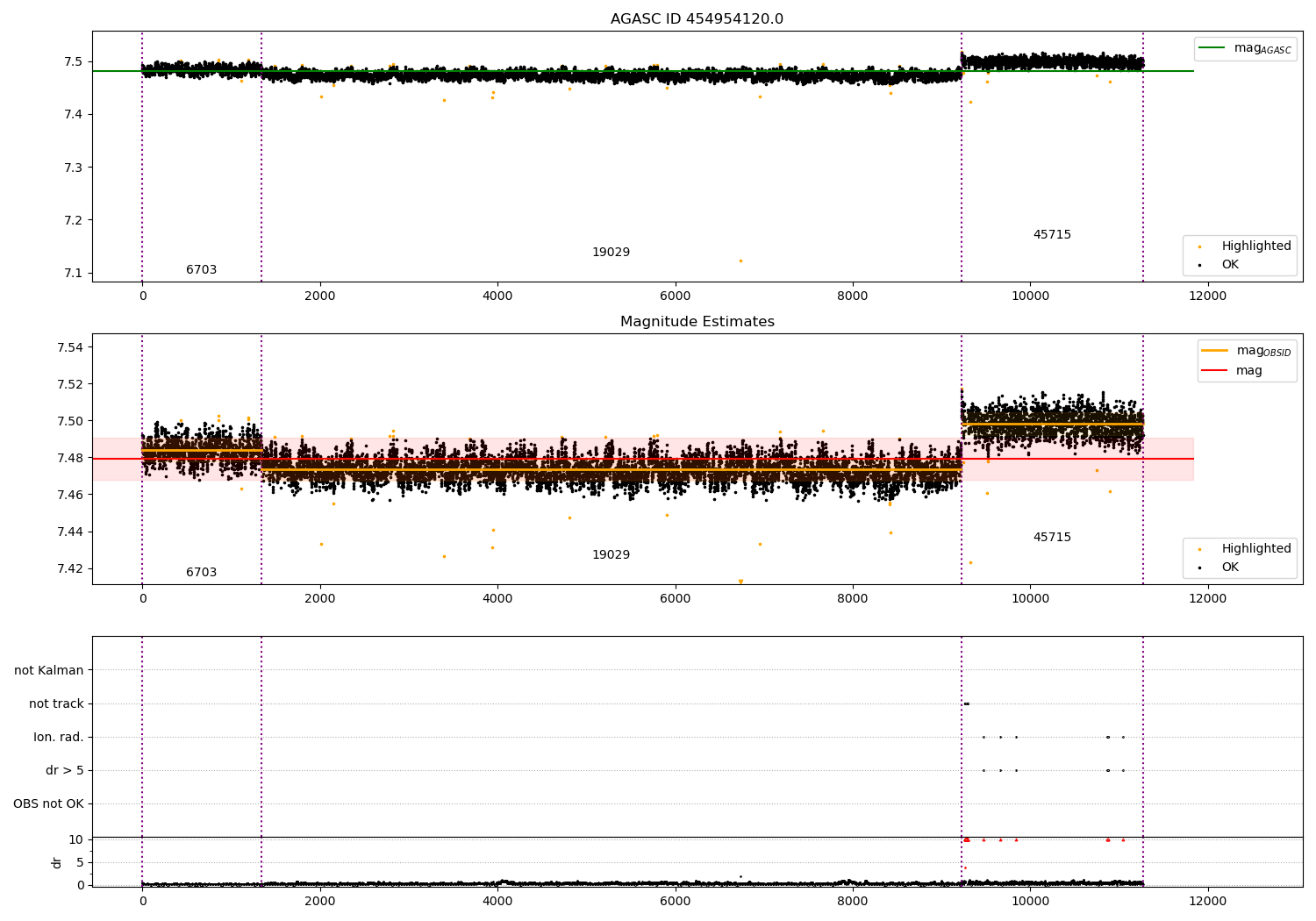This screenshot has height=921, width=1316.
Task: Click the 7.1 tick on the top plot
Action: (74, 273)
